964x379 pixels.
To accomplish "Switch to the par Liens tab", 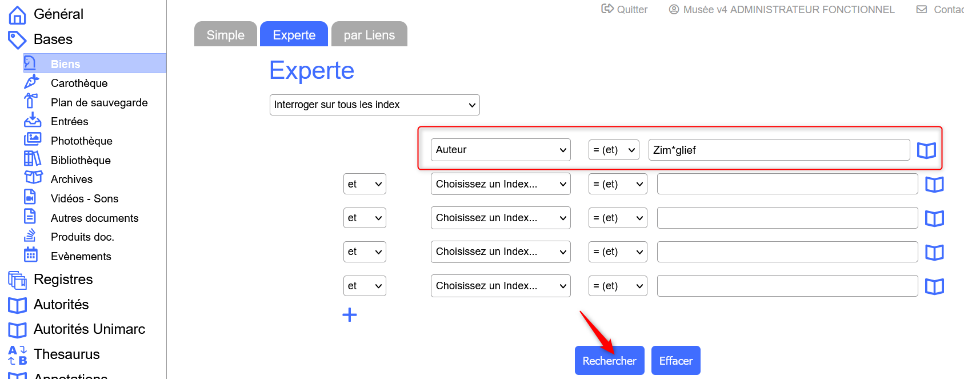I will 369,34.
